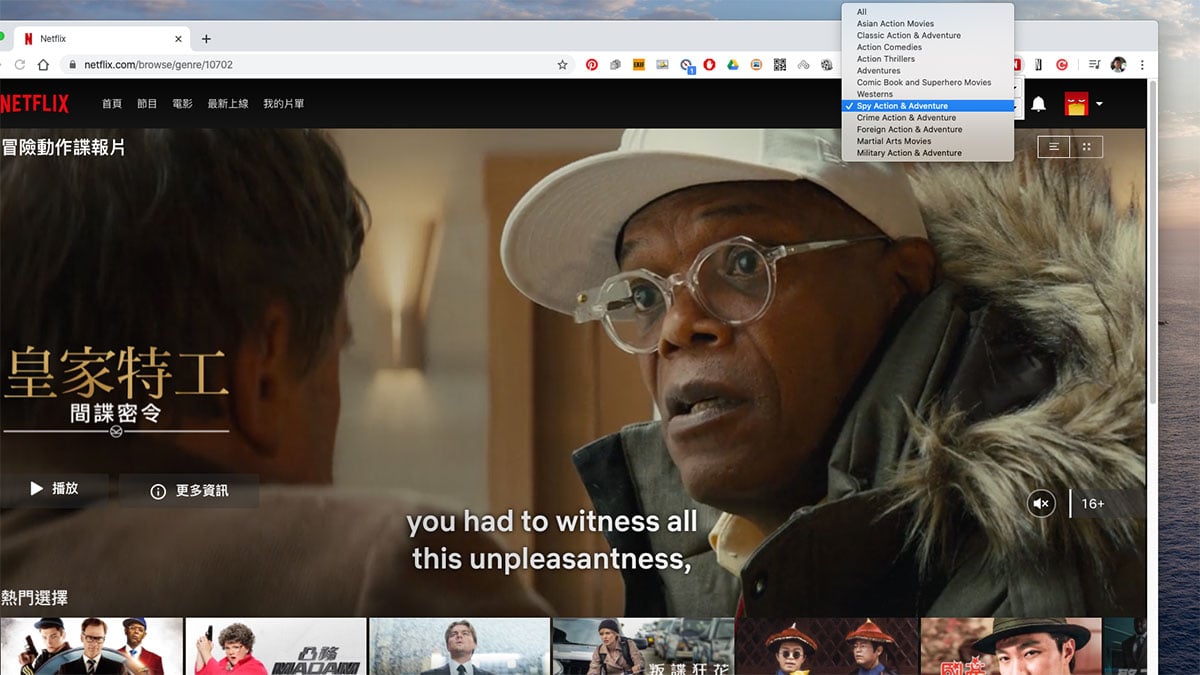Open Chrome three-dot menu
Viewport: 1200px width, 675px height.
click(x=1142, y=65)
